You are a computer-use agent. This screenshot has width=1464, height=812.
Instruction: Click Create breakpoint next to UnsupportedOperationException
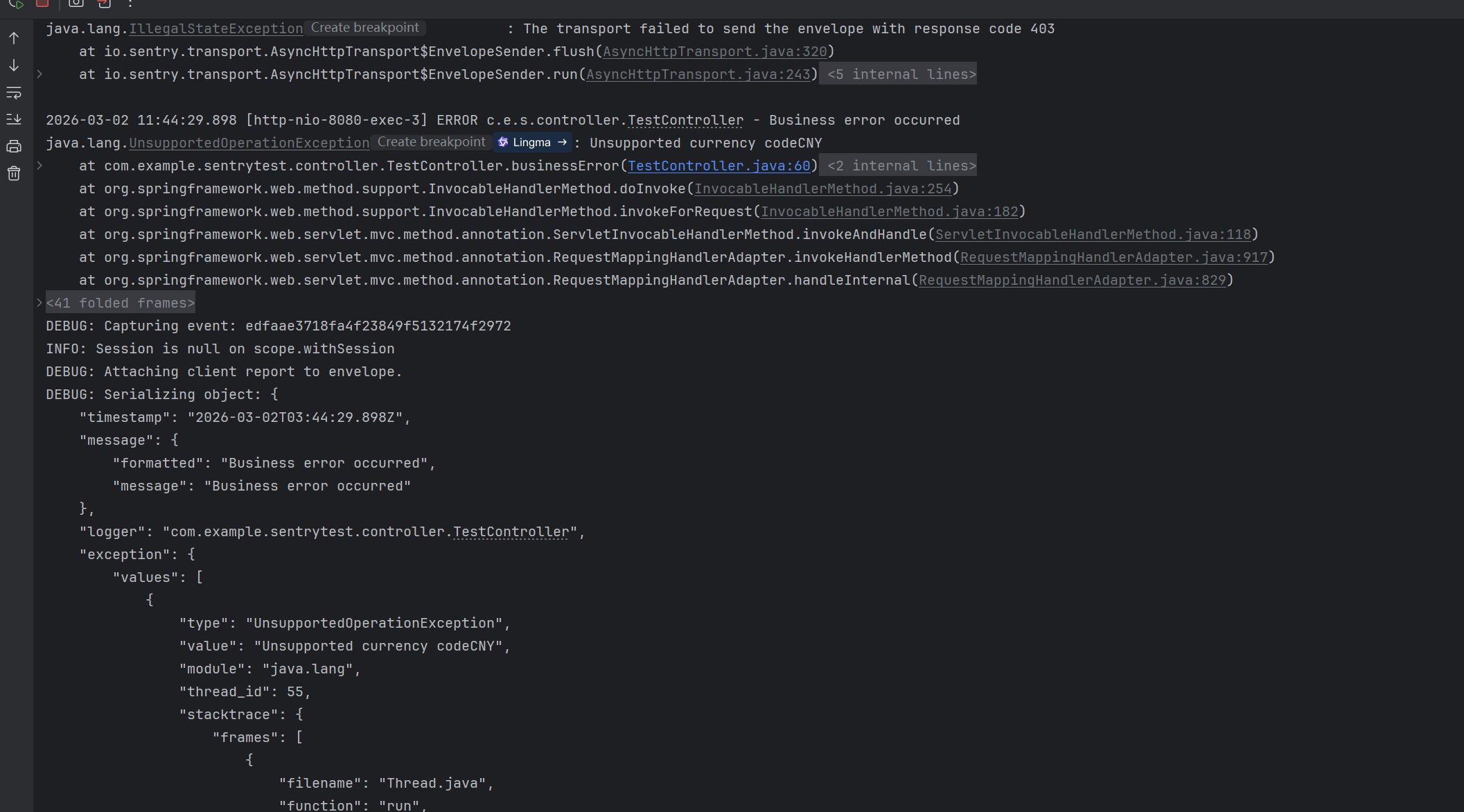point(431,142)
